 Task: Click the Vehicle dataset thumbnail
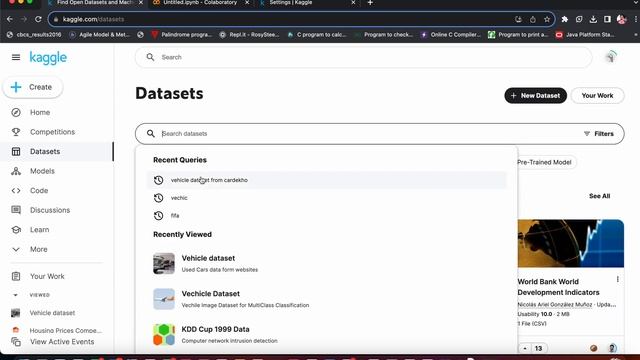click(164, 263)
